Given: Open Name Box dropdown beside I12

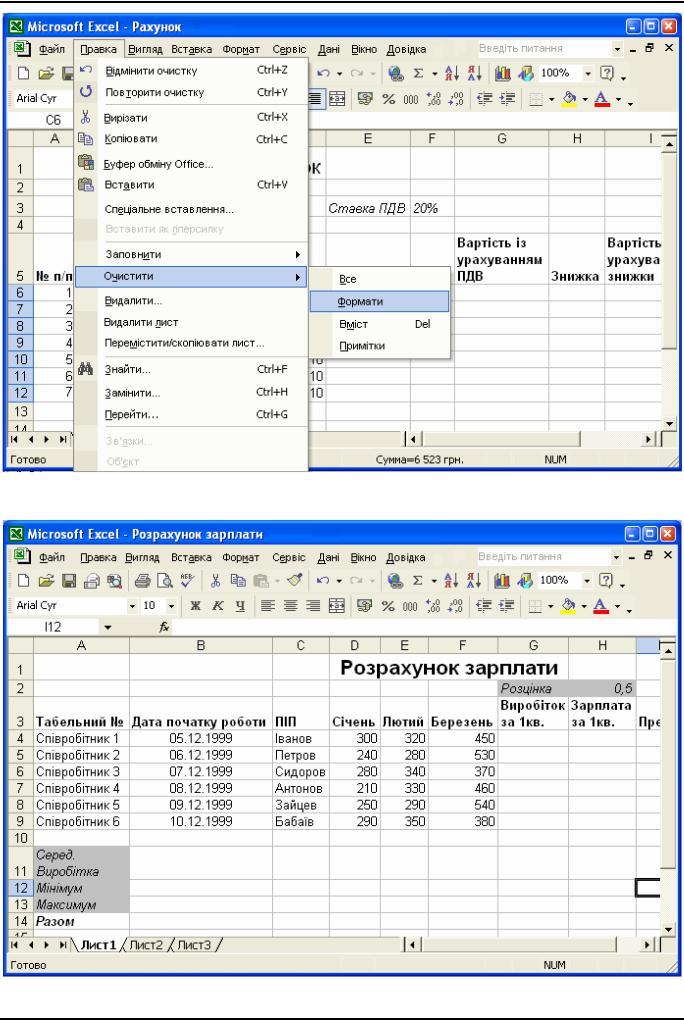Looking at the screenshot, I should pos(108,627).
